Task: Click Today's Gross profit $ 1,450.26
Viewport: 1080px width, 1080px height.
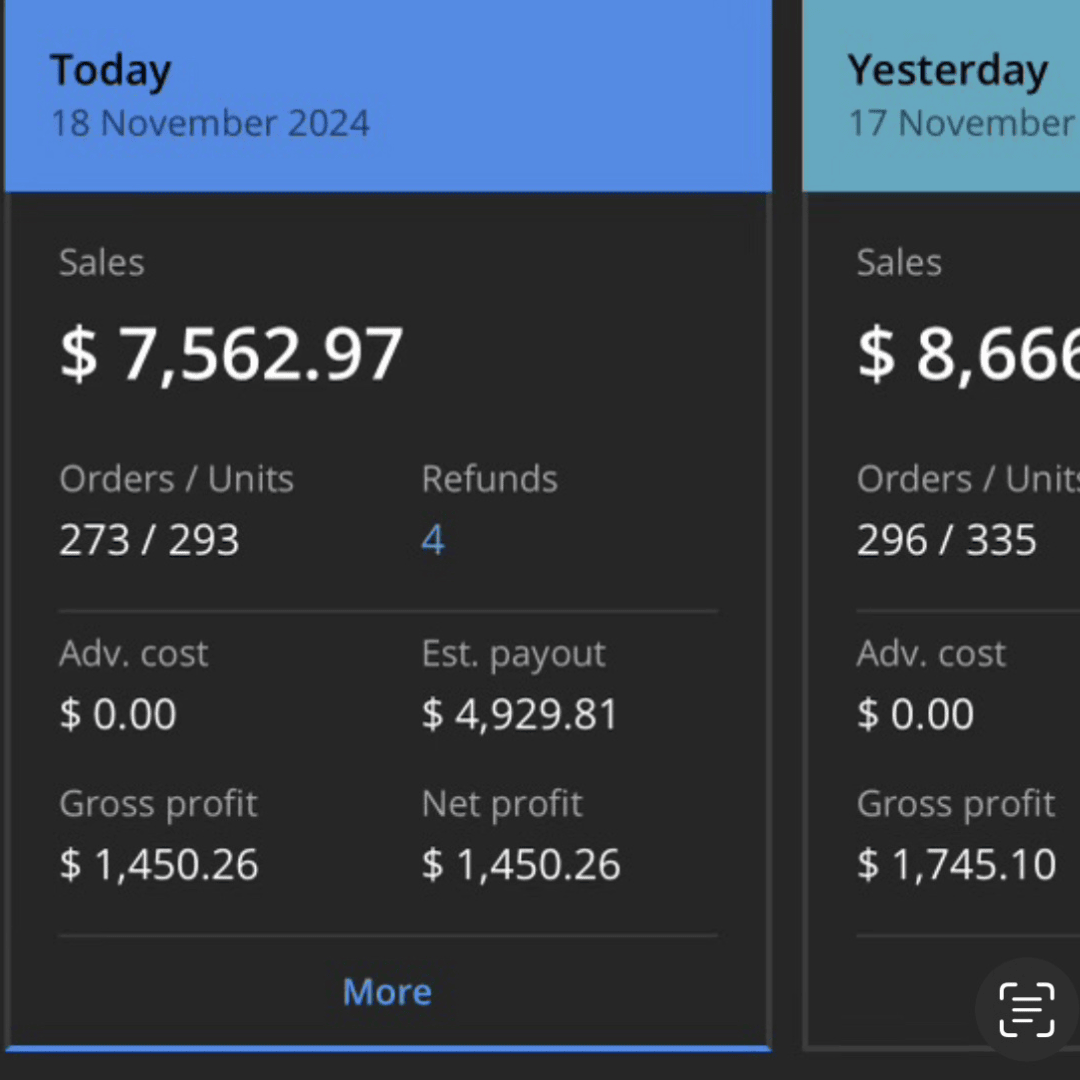Action: click(159, 864)
